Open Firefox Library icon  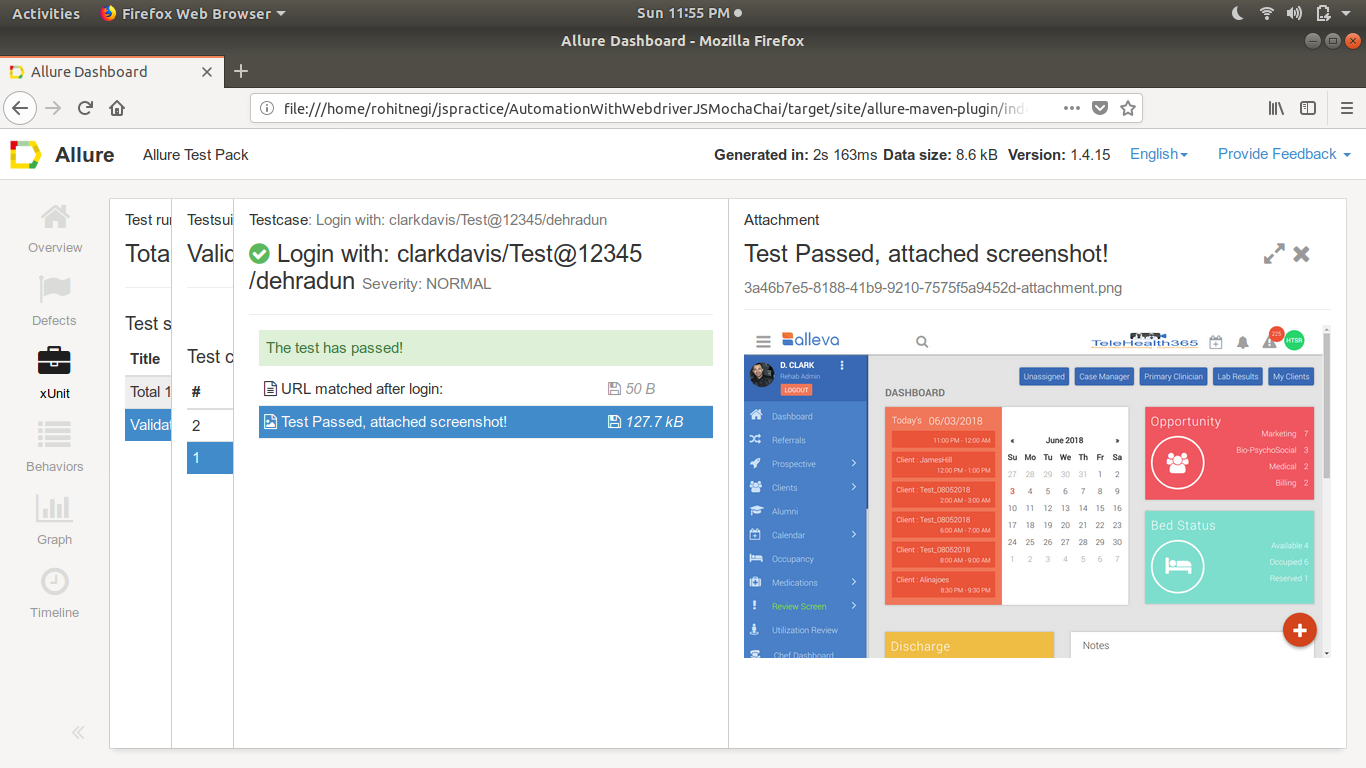point(1275,107)
